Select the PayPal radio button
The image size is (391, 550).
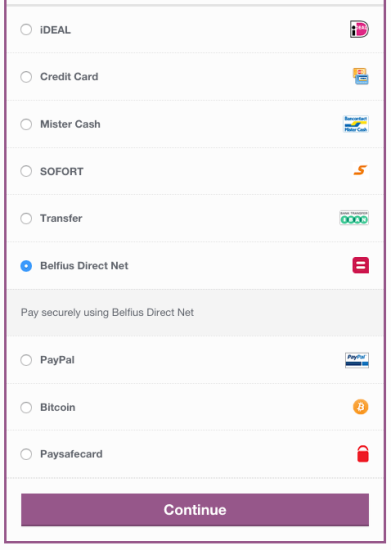pyautogui.click(x=26, y=360)
